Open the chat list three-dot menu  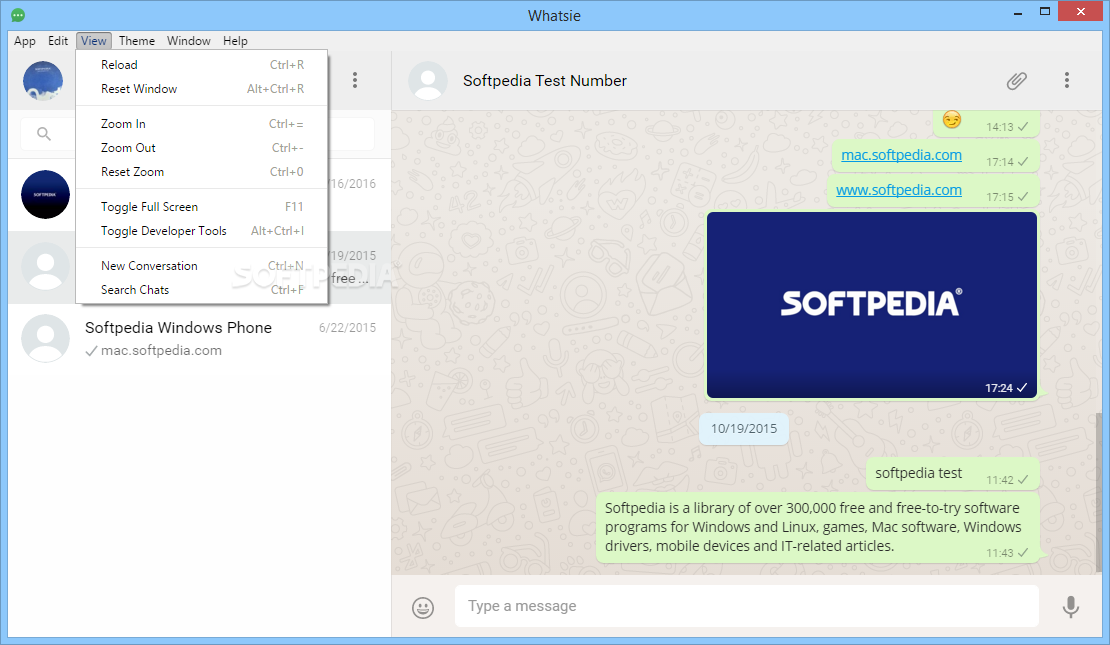click(x=355, y=80)
